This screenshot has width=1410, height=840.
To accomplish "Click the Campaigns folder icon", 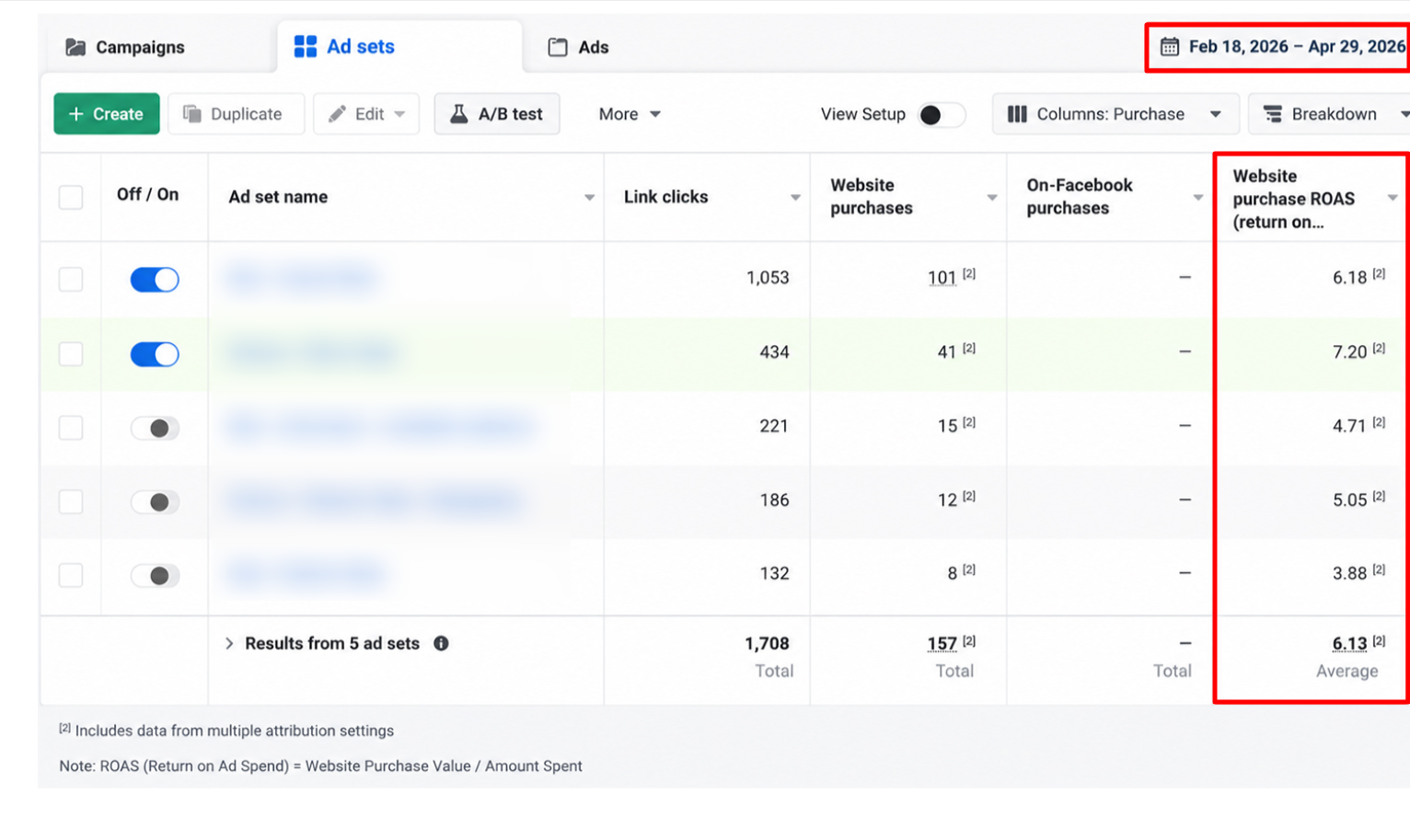I will (75, 47).
